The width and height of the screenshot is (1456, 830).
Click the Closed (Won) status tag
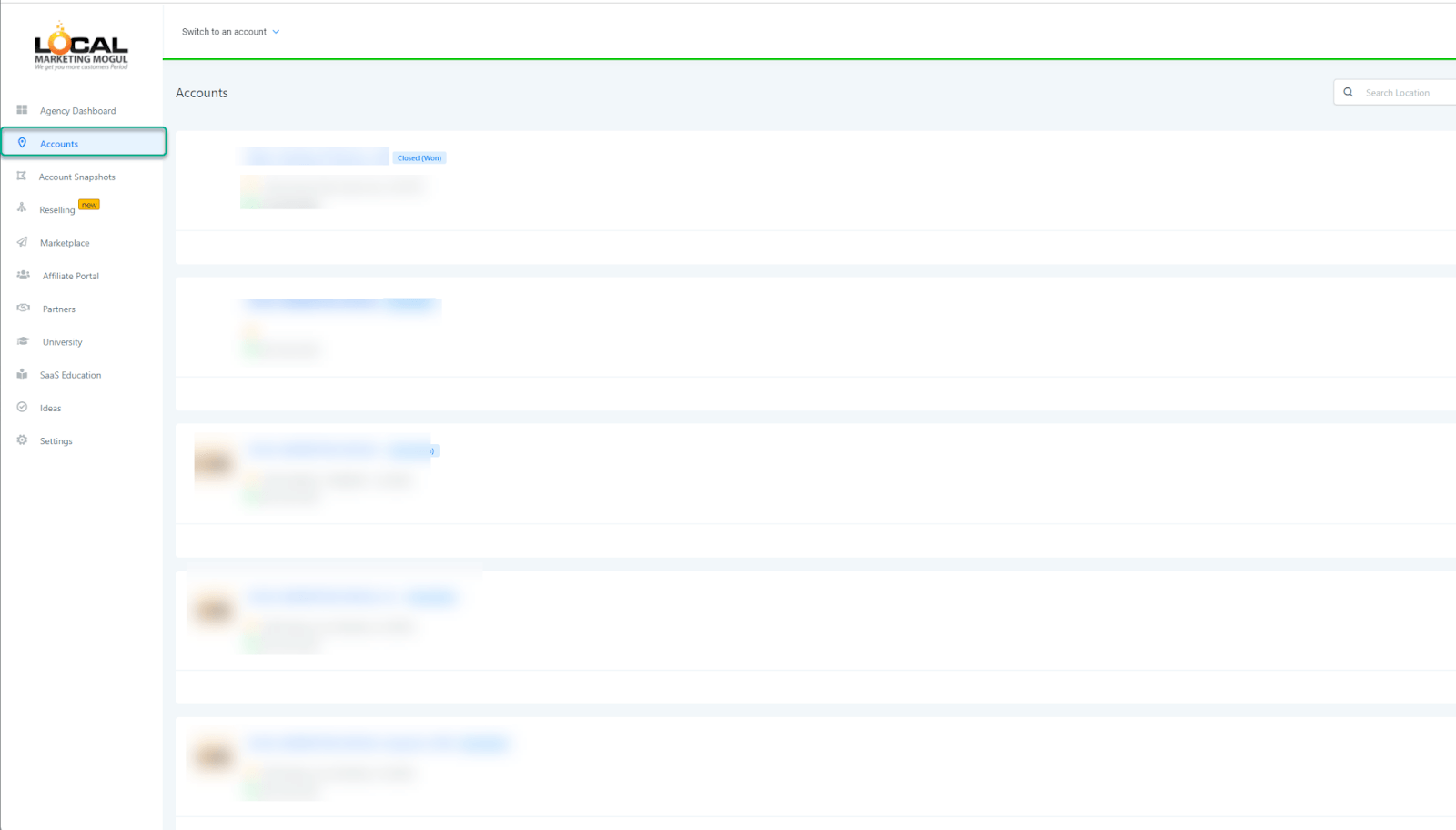[x=420, y=157]
